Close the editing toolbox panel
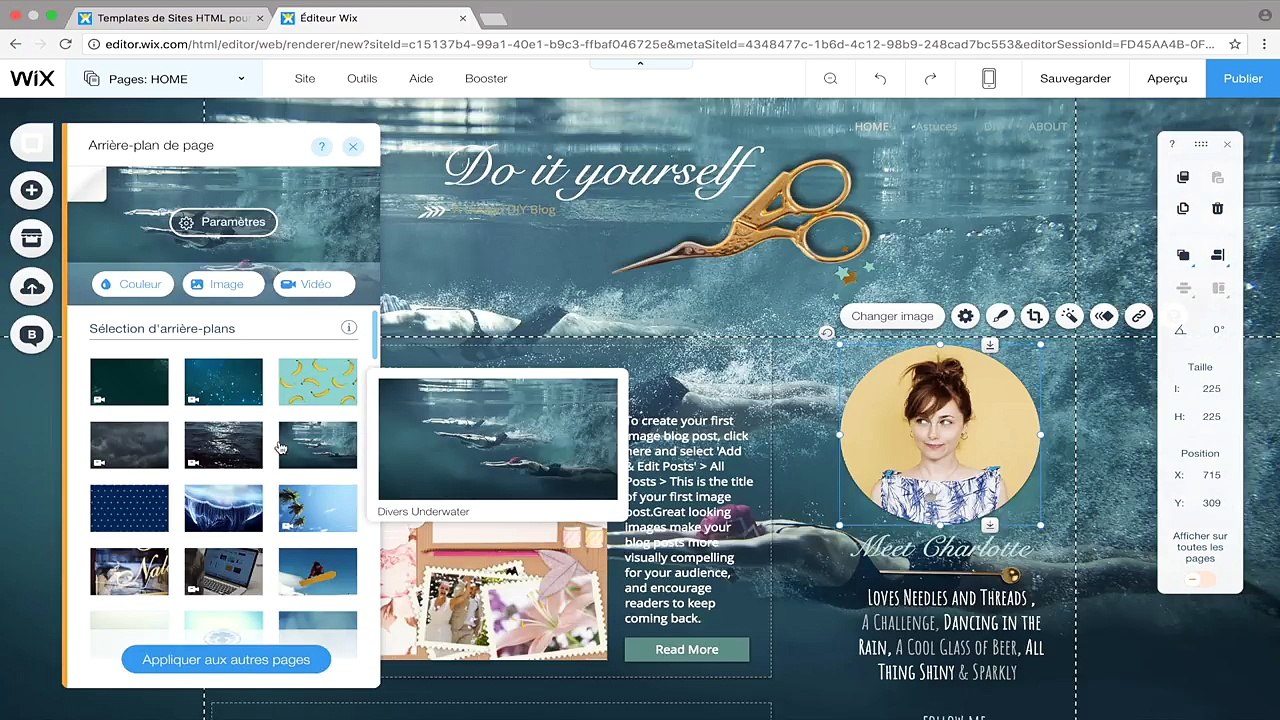 tap(1227, 144)
